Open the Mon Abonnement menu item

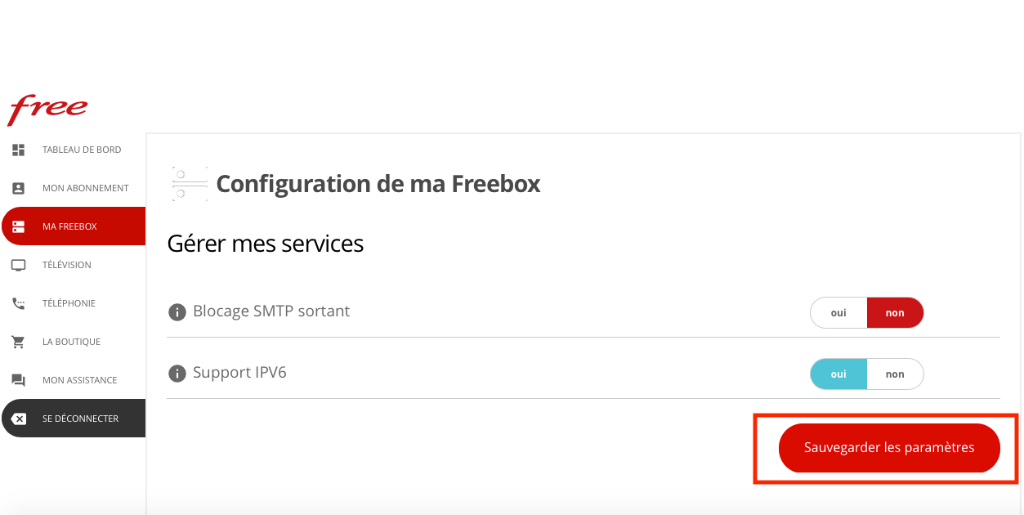73,188
